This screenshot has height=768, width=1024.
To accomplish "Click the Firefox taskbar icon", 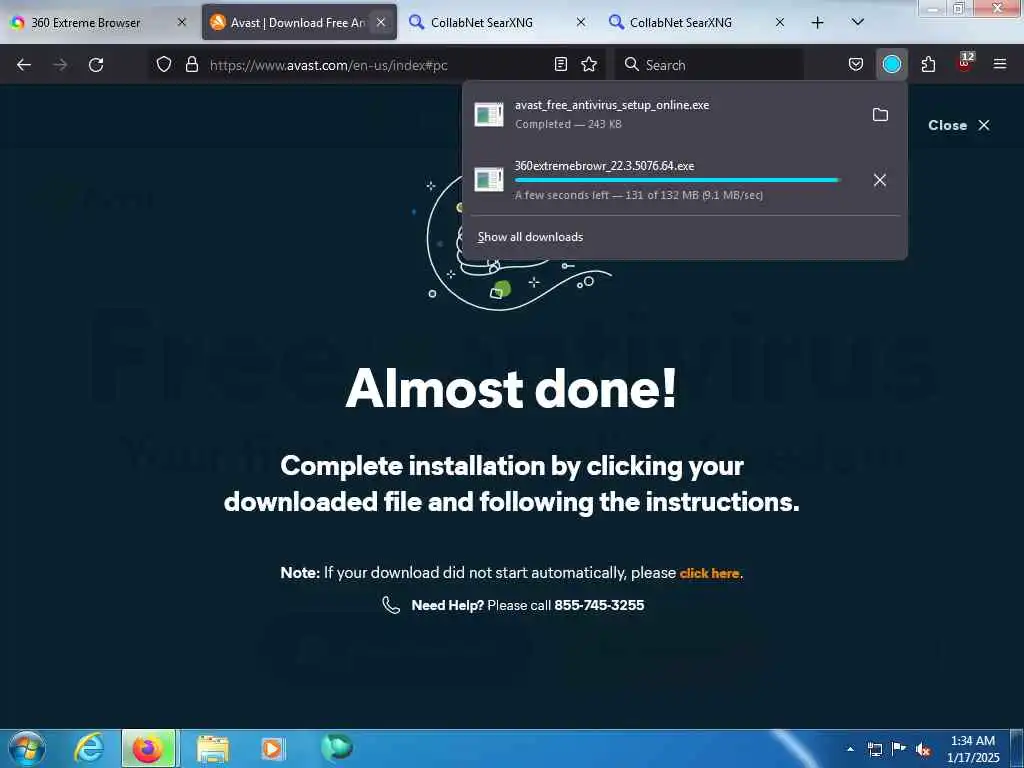I will tap(148, 748).
